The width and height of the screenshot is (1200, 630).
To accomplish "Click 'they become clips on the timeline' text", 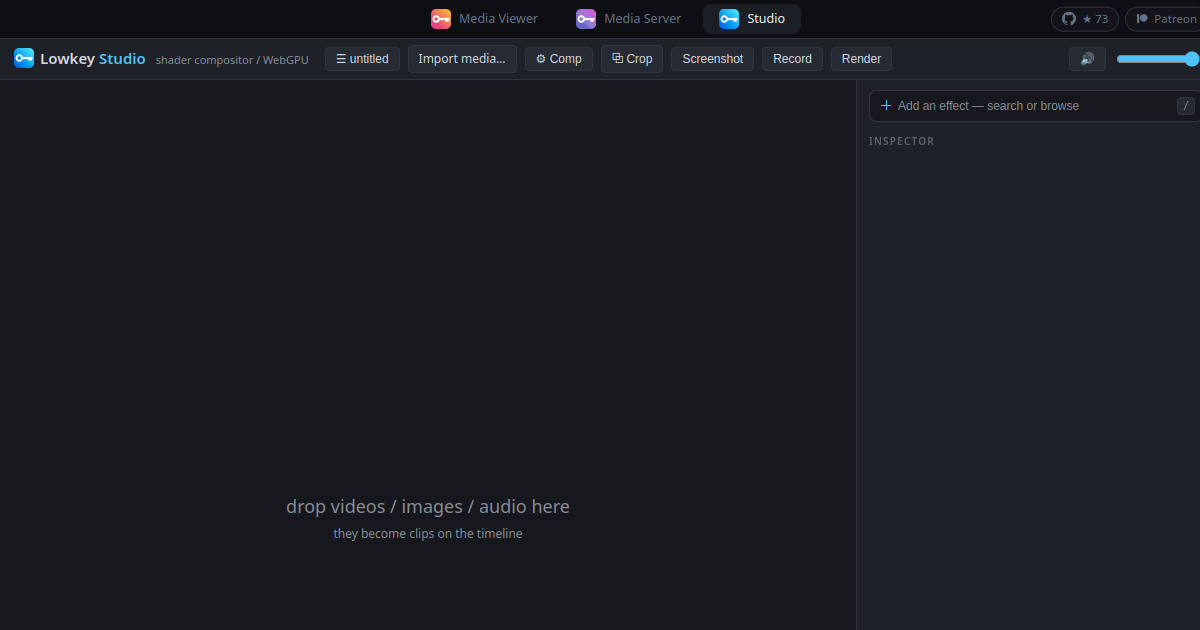I will point(428,534).
